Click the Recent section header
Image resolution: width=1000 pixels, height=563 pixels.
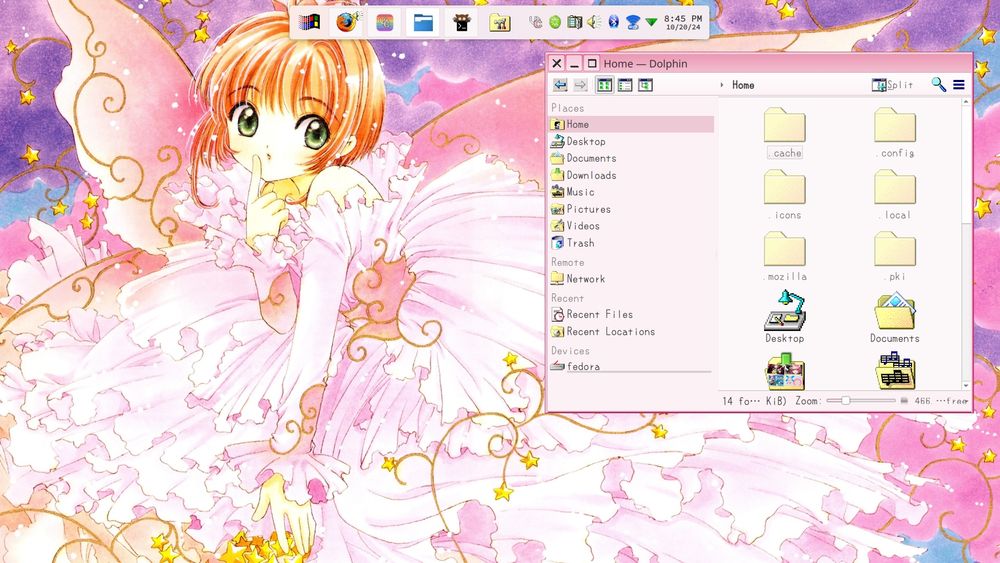pos(568,298)
